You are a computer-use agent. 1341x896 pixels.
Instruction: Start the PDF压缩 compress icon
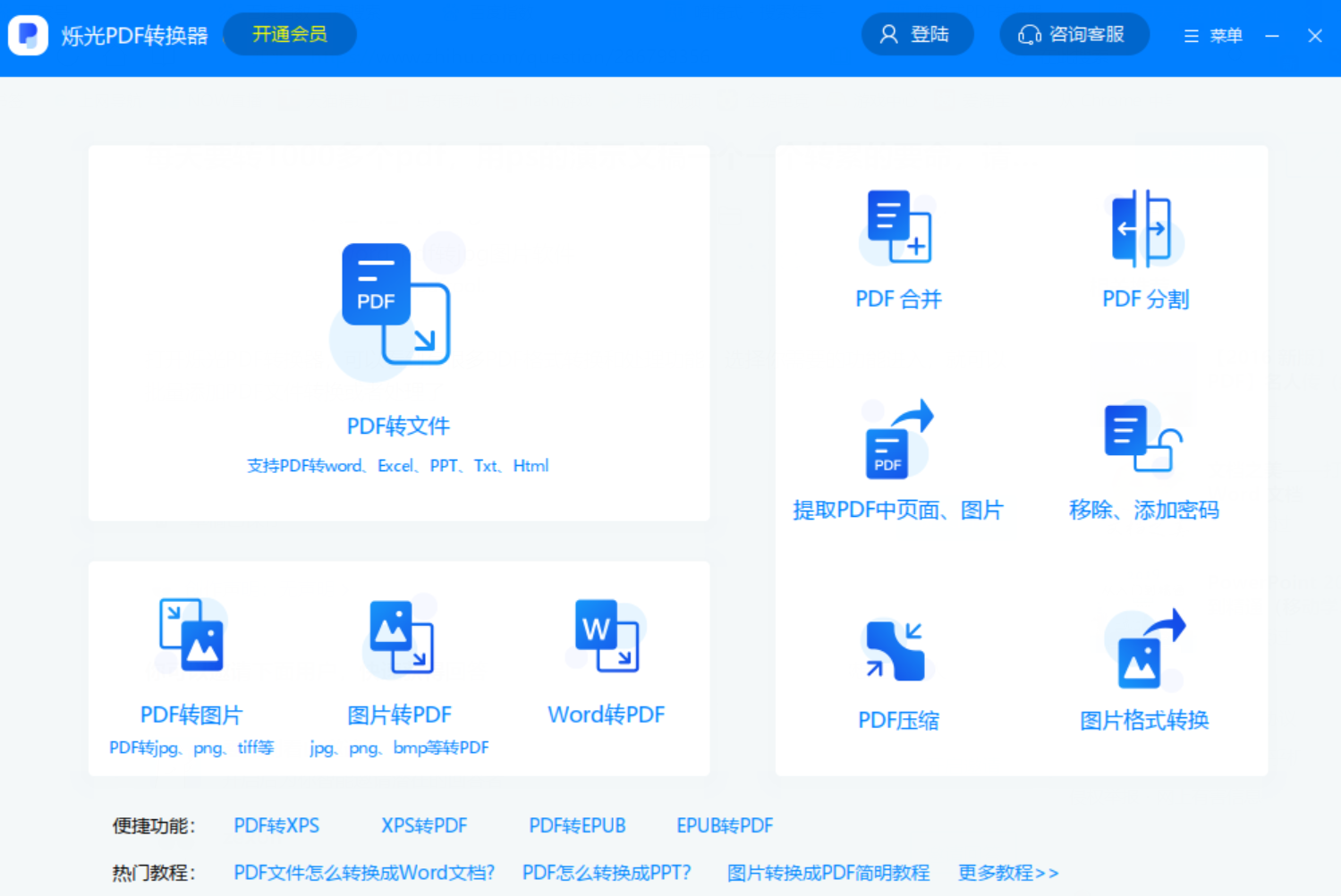tap(898, 649)
